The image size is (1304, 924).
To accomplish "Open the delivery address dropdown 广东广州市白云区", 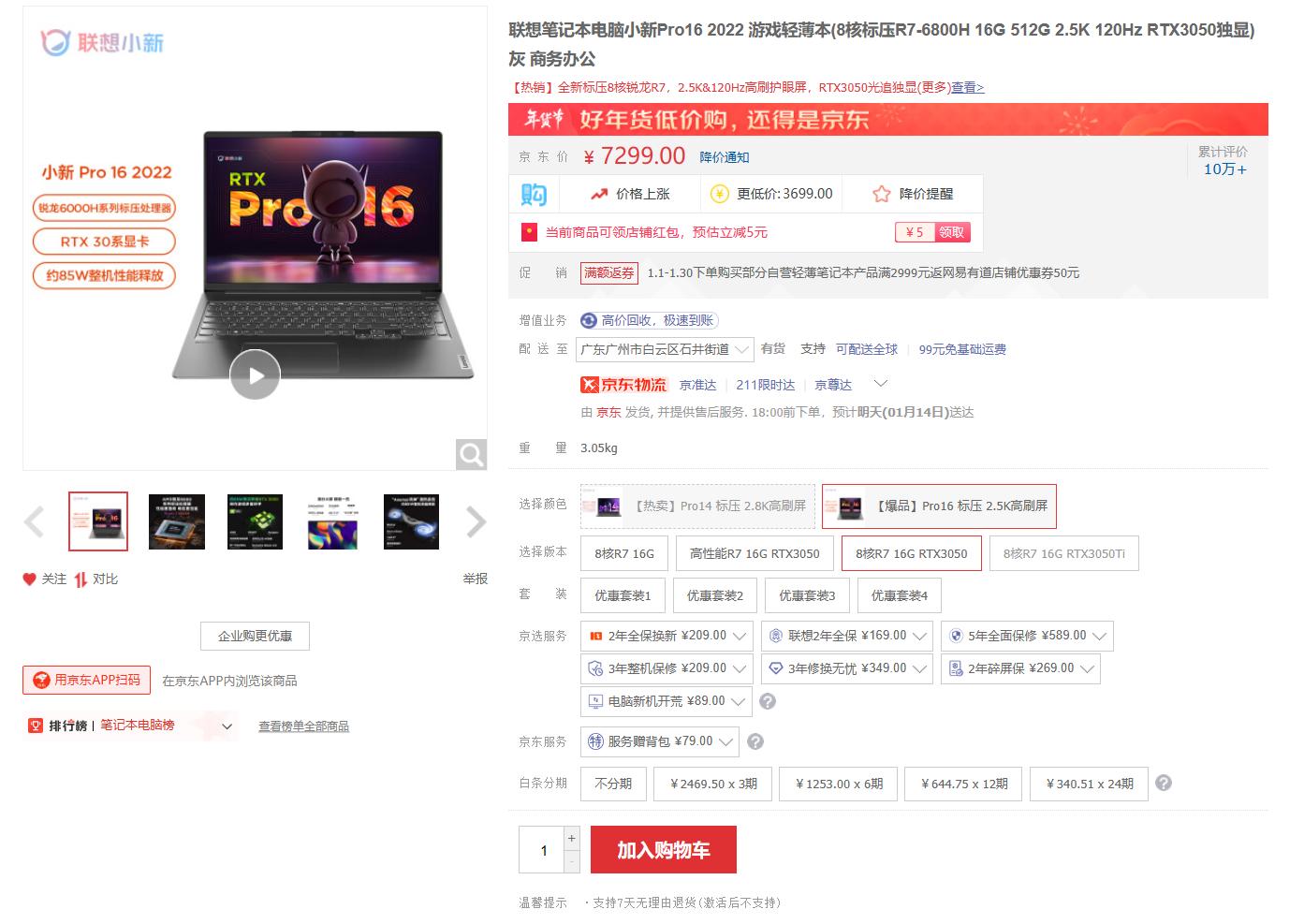I will (x=667, y=349).
